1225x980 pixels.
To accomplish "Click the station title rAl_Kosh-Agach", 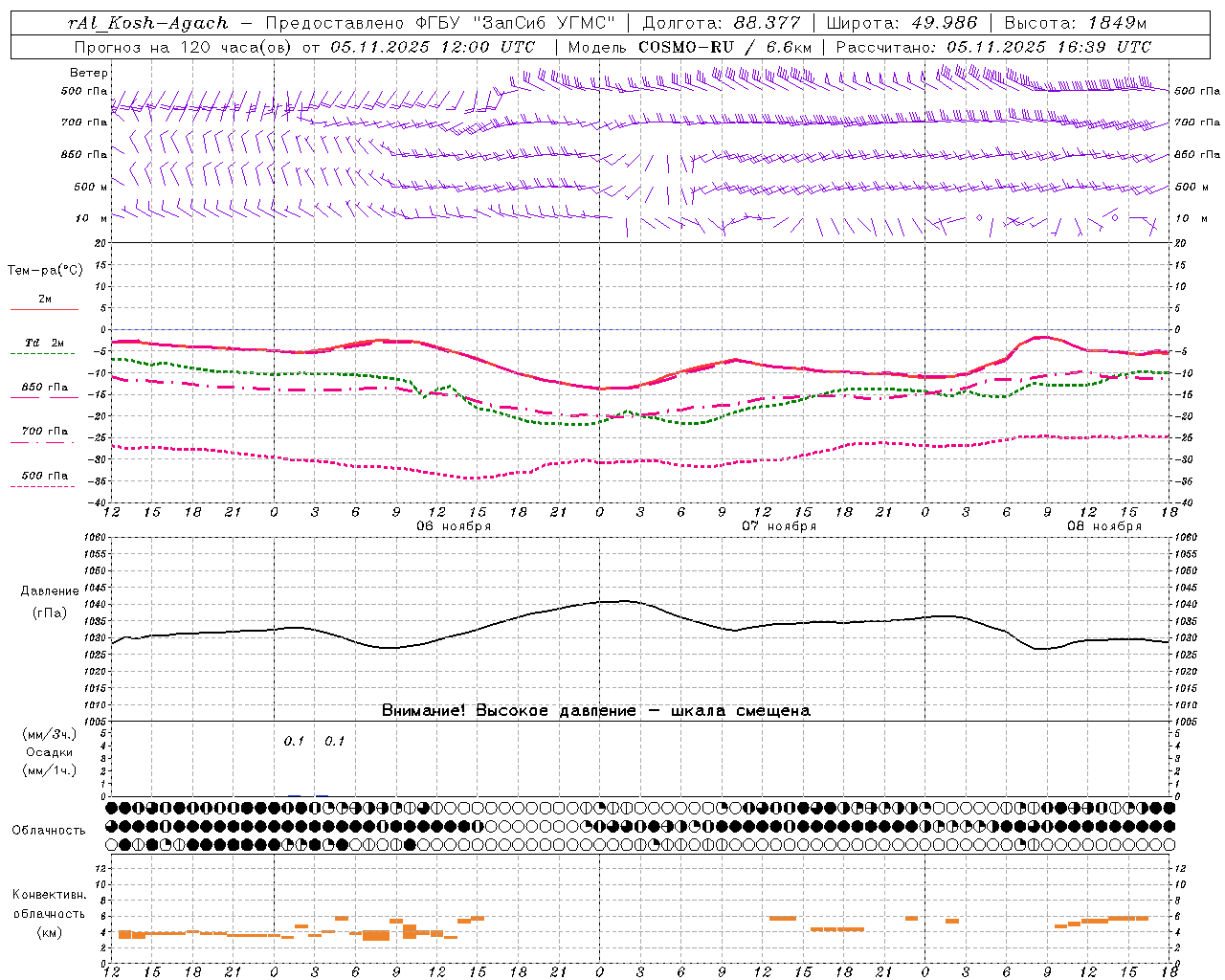I will (x=148, y=24).
